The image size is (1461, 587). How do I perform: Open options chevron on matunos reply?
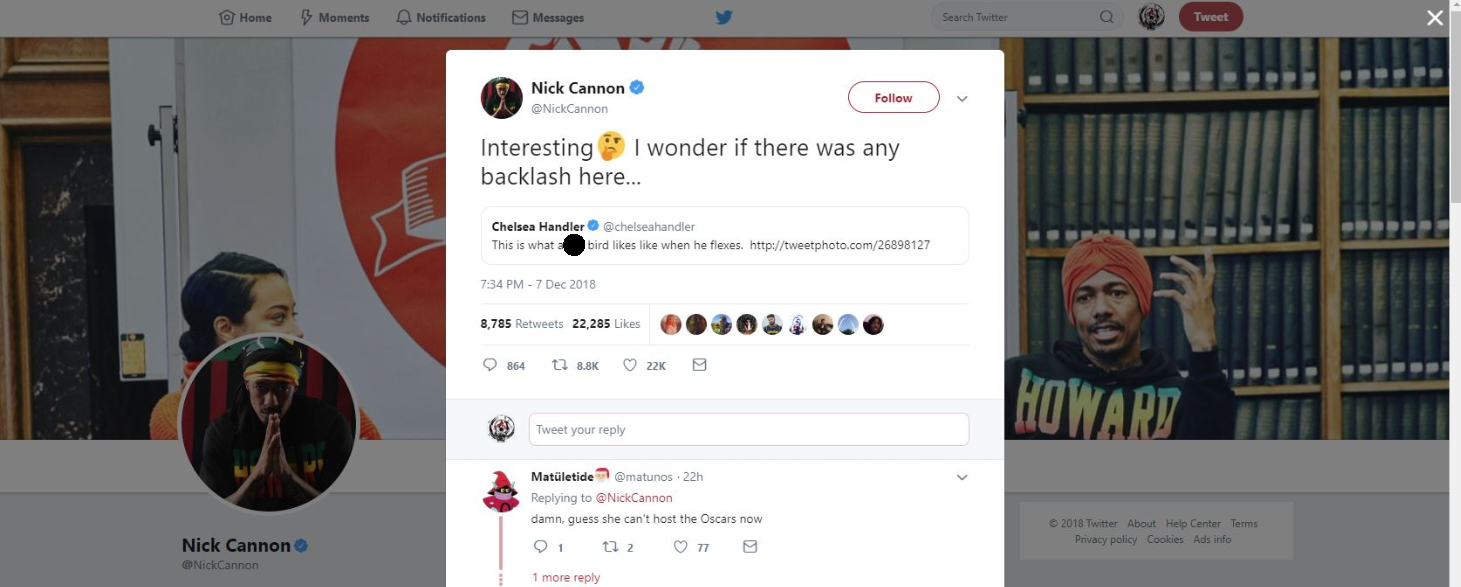click(962, 477)
